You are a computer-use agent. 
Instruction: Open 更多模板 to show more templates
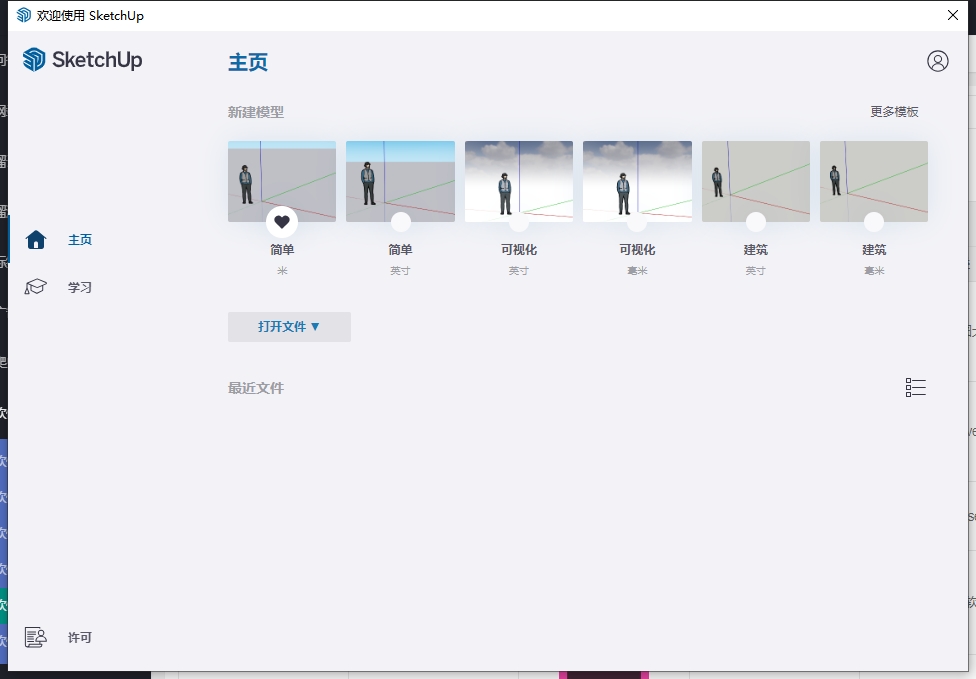click(x=894, y=112)
